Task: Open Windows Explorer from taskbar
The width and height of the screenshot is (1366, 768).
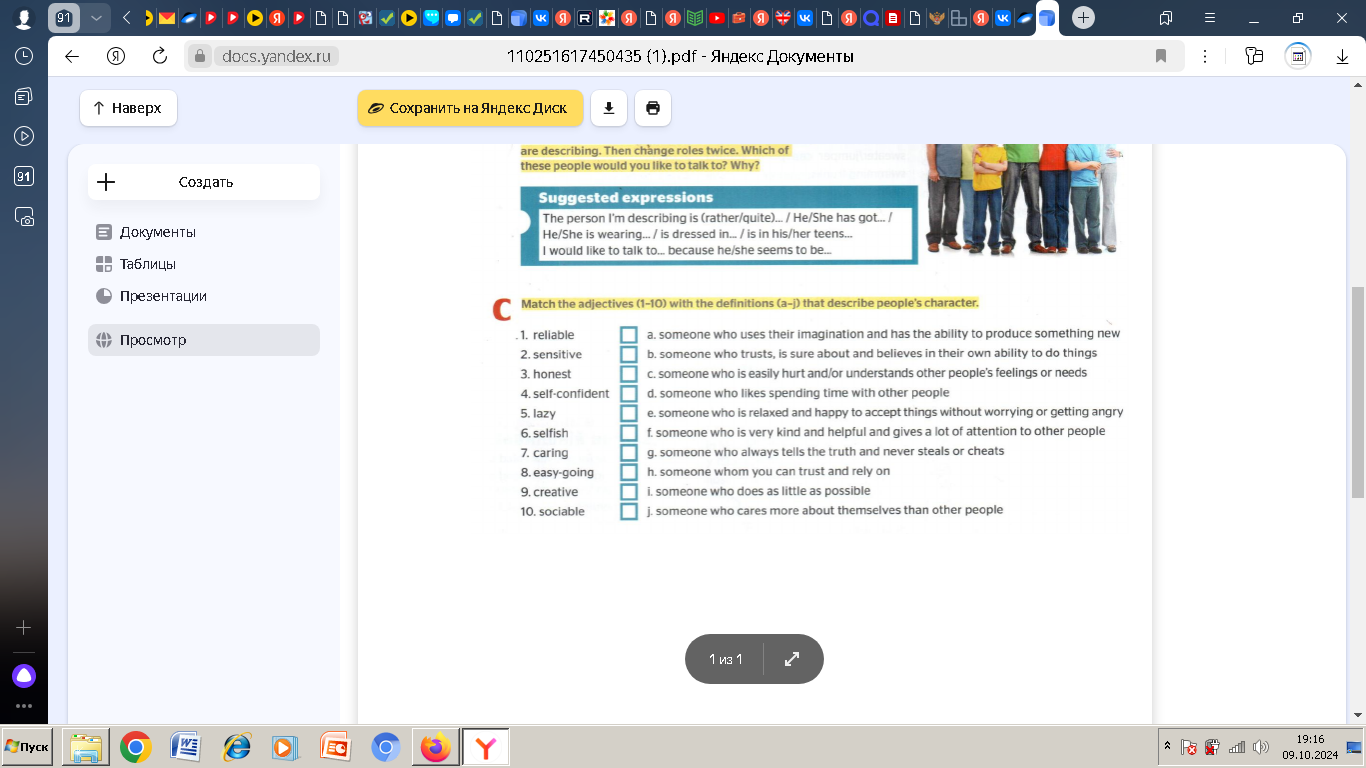Action: (85, 747)
